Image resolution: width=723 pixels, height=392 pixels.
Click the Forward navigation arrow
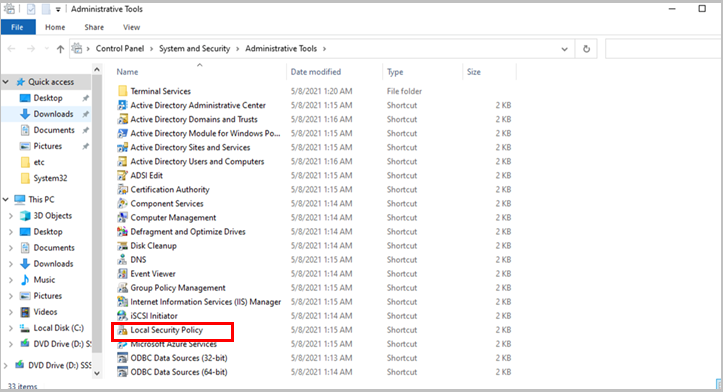pos(30,49)
